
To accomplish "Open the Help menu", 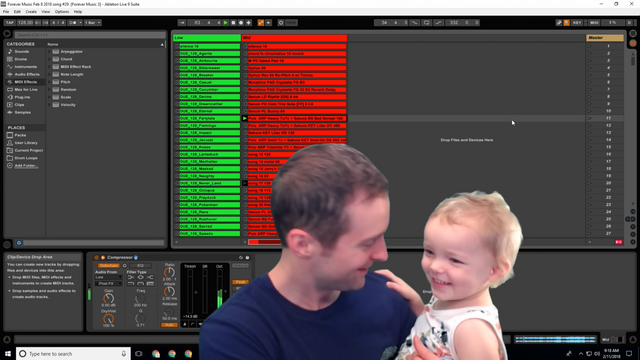I will (x=78, y=12).
